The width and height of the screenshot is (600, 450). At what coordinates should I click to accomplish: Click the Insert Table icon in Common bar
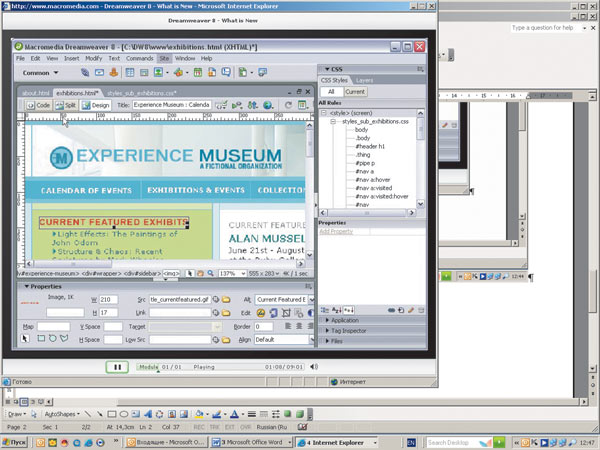(130, 72)
